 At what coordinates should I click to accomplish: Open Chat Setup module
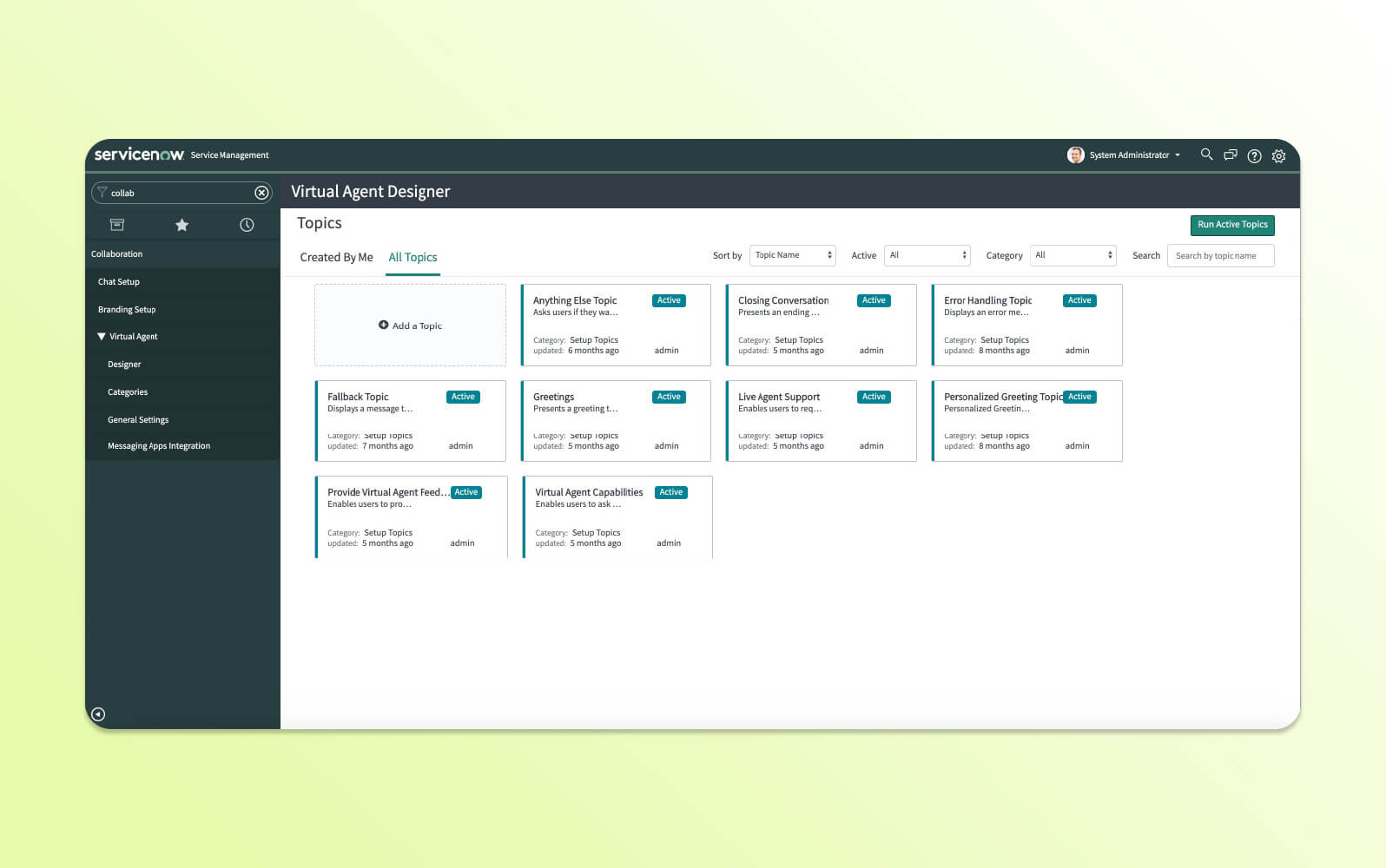[119, 282]
